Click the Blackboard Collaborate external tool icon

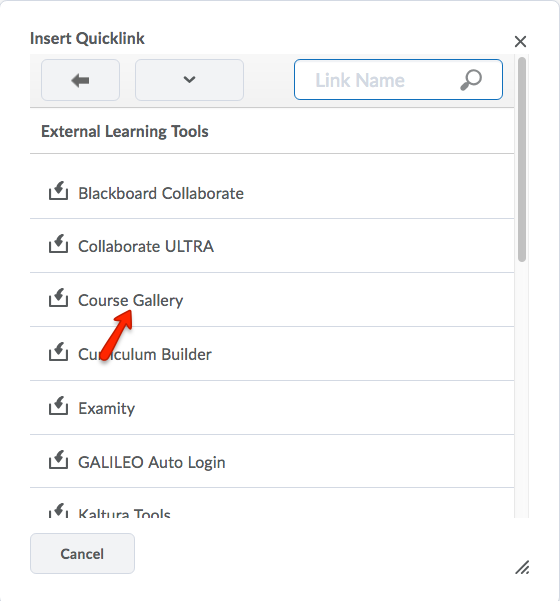(58, 191)
